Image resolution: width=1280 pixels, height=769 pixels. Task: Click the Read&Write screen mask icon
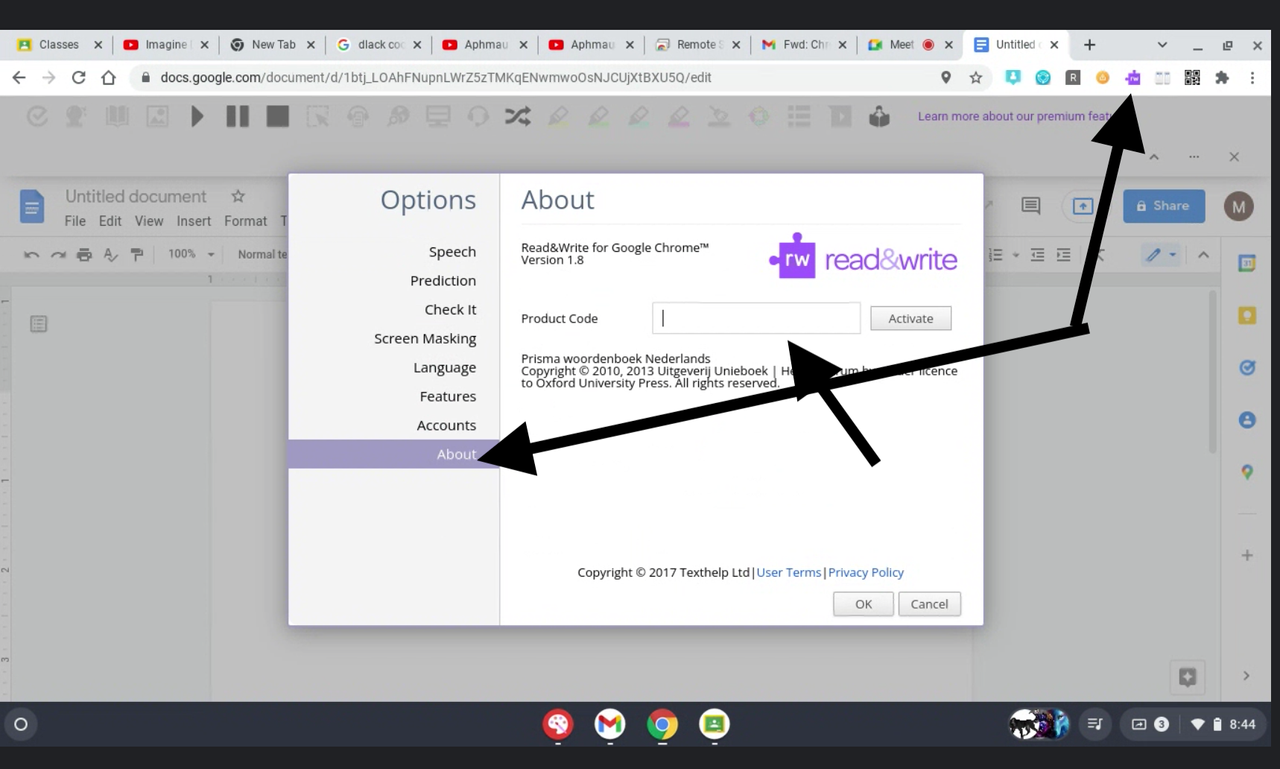[x=438, y=117]
